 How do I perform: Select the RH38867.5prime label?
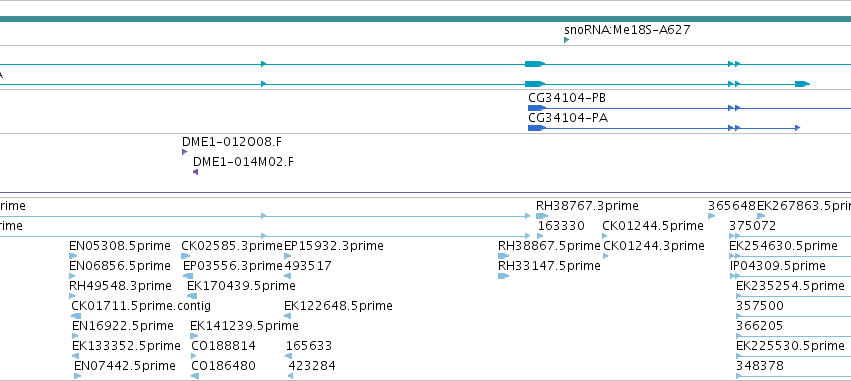coord(549,246)
